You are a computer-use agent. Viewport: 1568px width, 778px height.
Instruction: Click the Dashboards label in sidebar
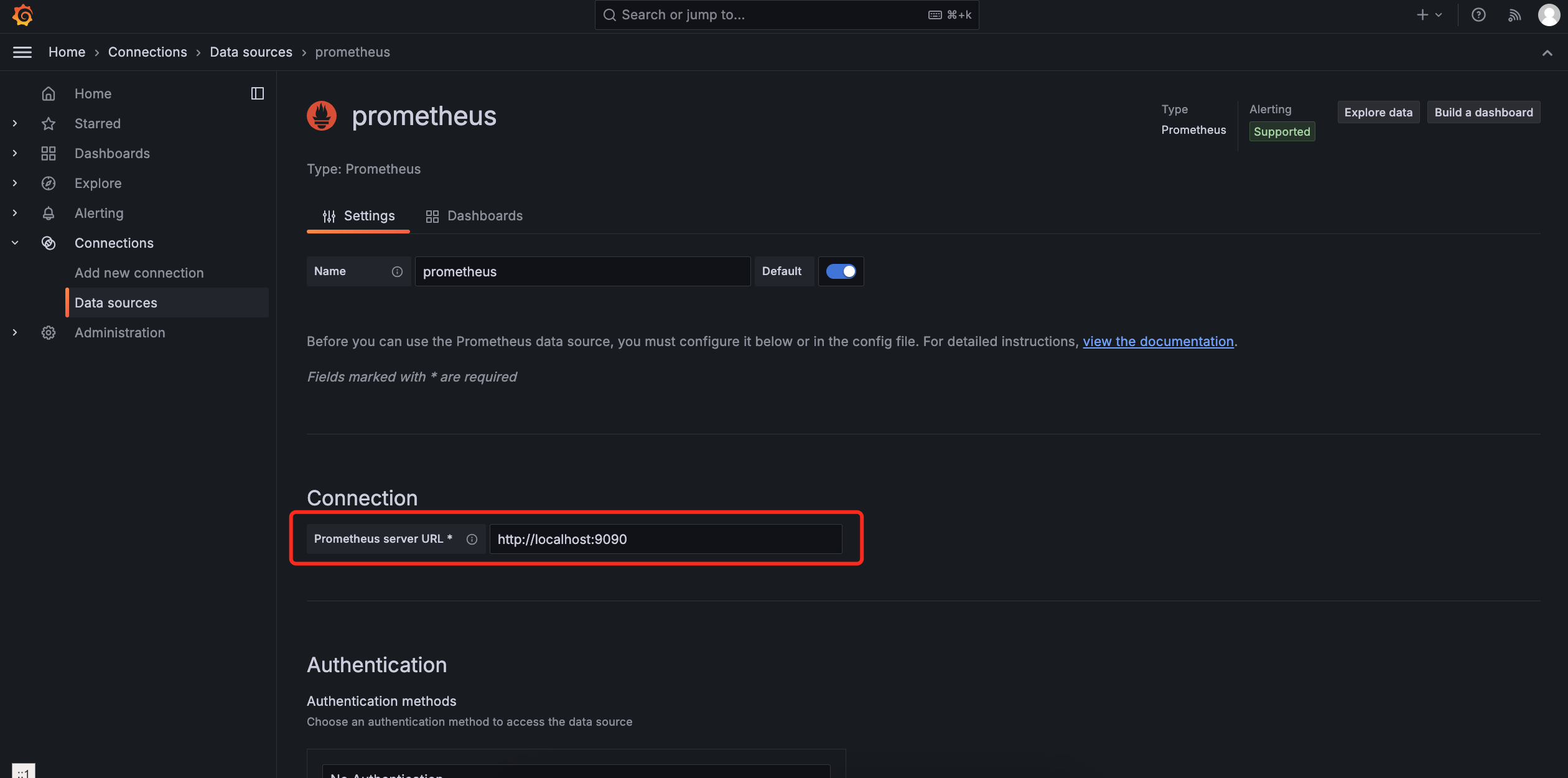tap(112, 154)
